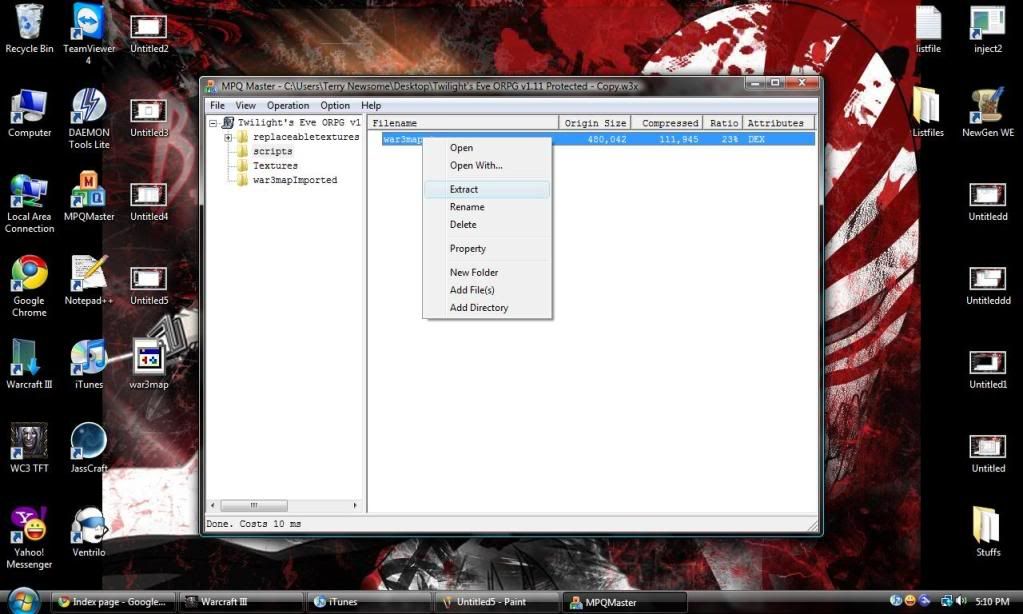Sort by the Ratio column header
Screen dimensions: 1023x614
click(722, 123)
